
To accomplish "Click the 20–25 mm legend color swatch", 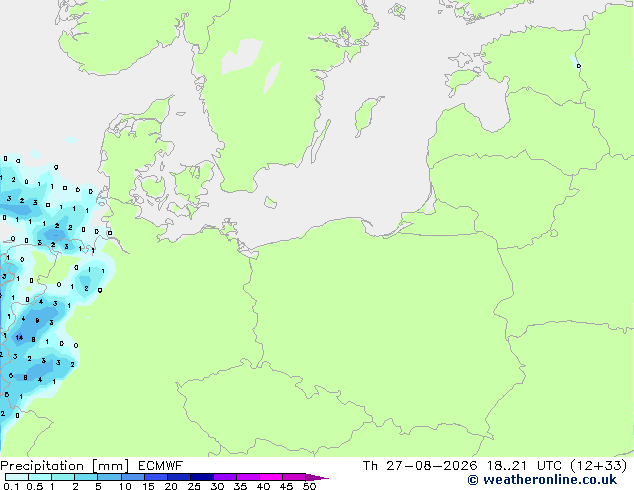I will [x=178, y=477].
